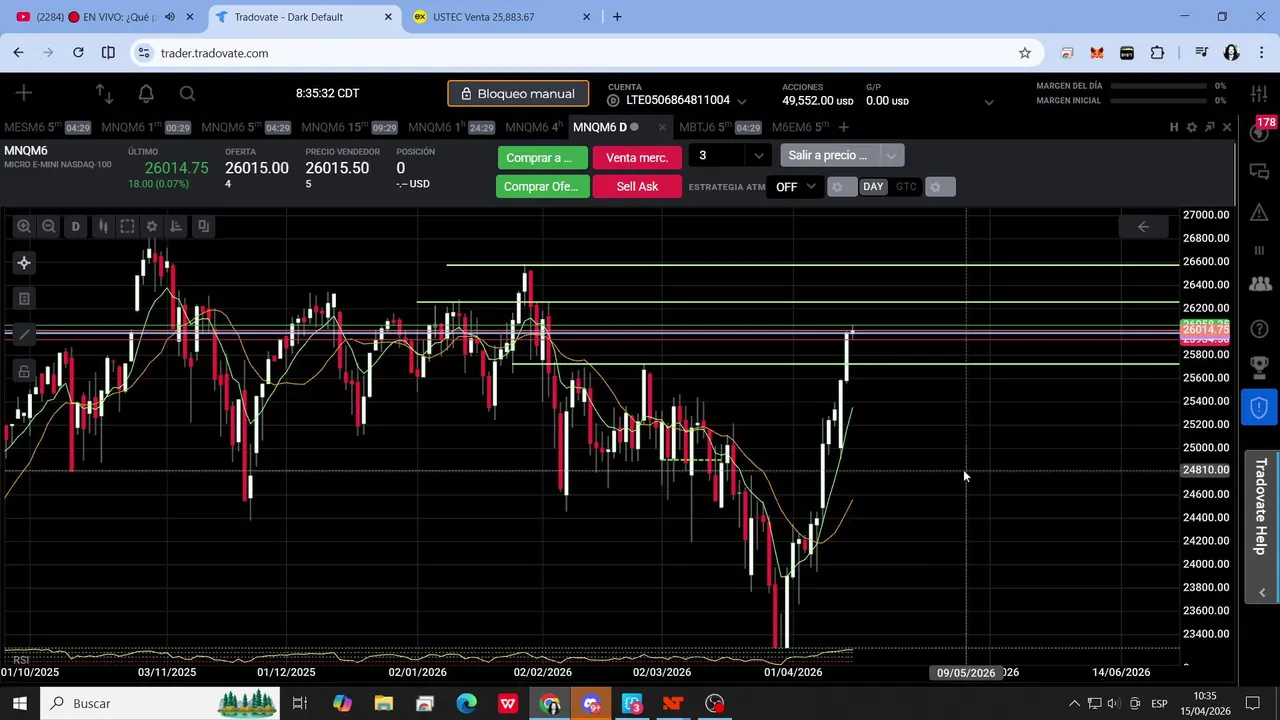Viewport: 1280px width, 720px height.
Task: Bookmark this page with the star icon
Action: 1025,53
